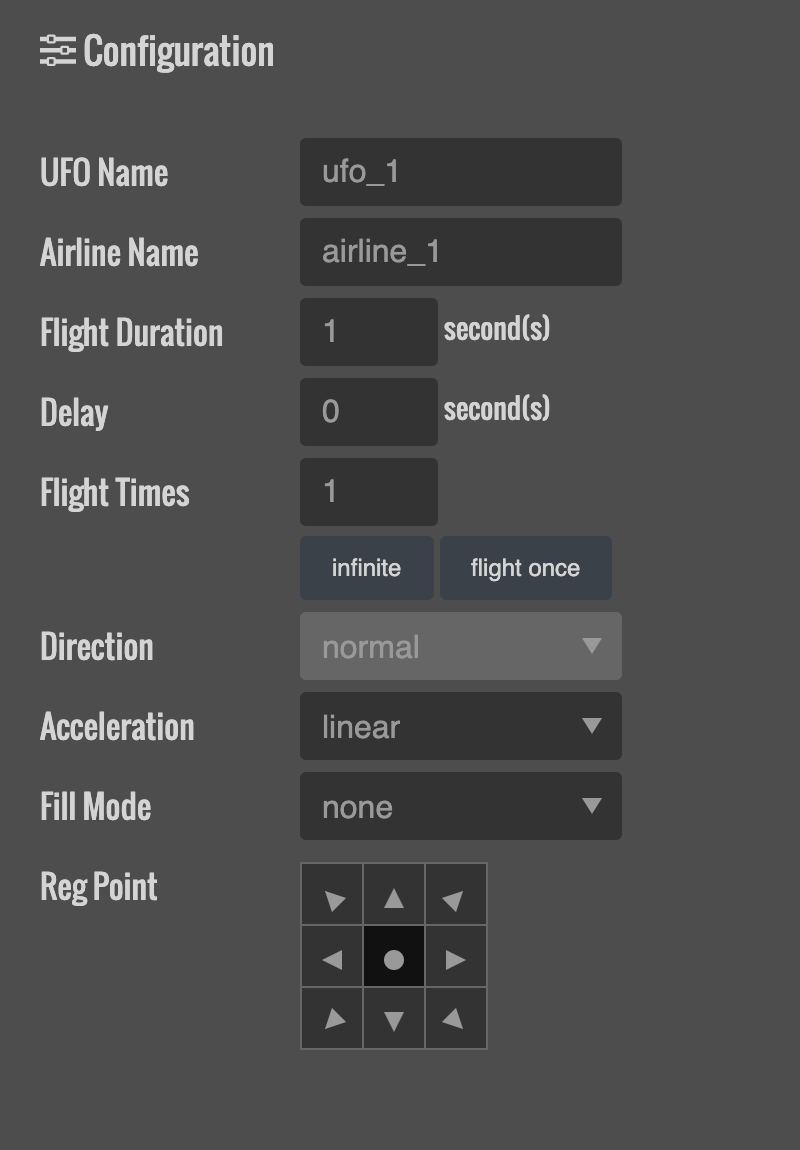Select the top-left registration point arrow
Screen dimensions: 800x1150
(332, 895)
